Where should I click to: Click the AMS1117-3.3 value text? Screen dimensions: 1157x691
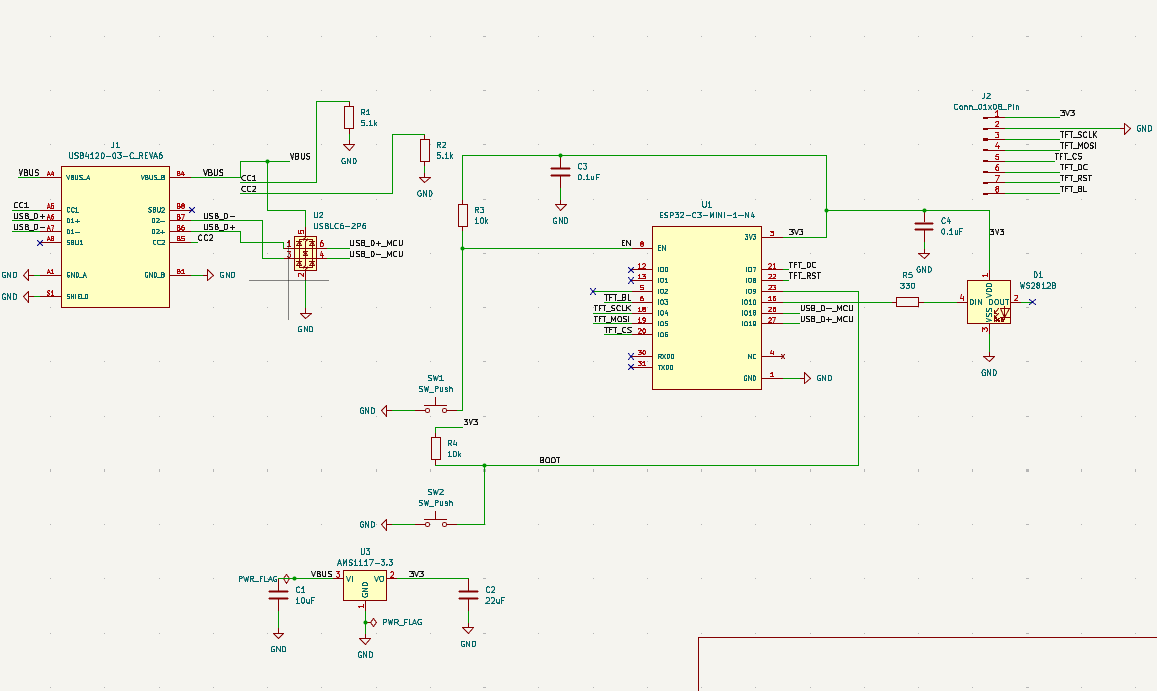(x=365, y=563)
